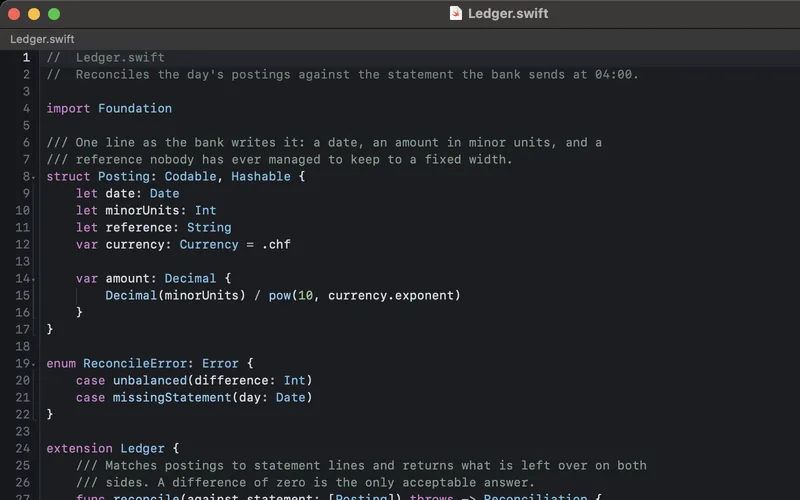Click line number 12 in the gutter

point(22,244)
